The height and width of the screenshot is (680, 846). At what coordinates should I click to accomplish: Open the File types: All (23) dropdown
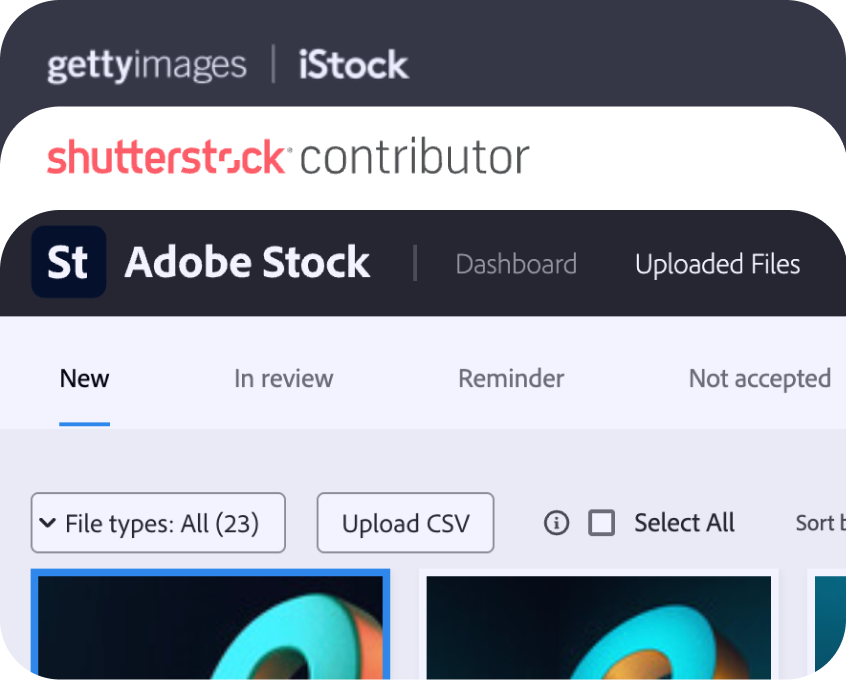[x=157, y=523]
